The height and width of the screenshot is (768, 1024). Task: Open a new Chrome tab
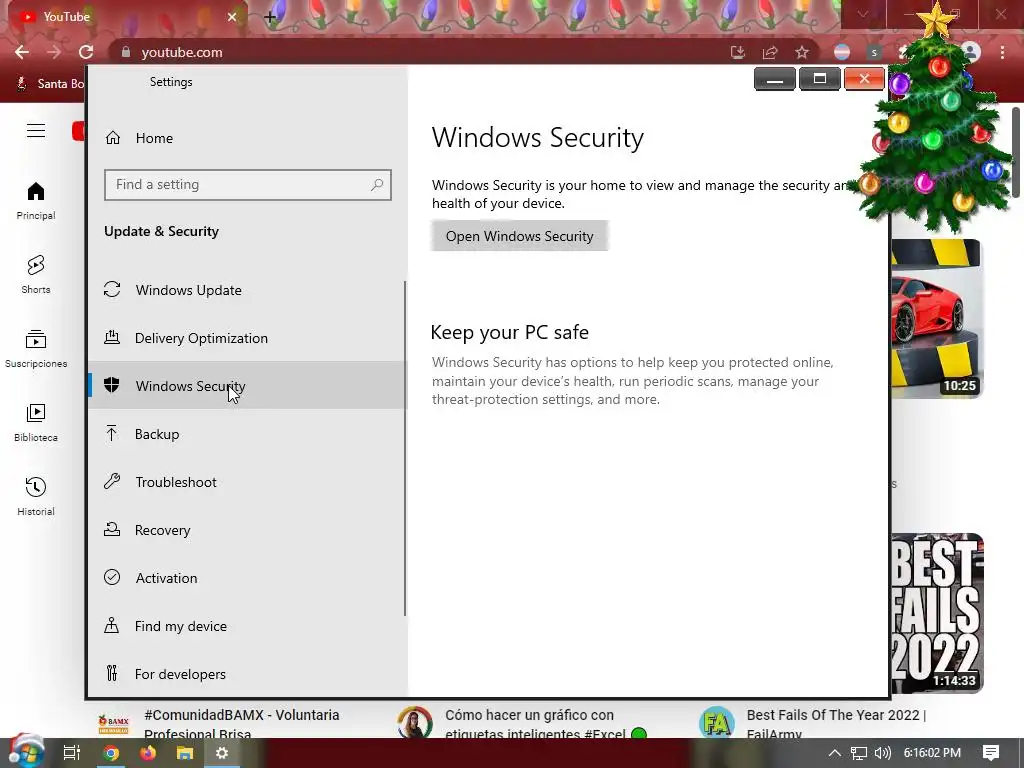click(x=270, y=17)
